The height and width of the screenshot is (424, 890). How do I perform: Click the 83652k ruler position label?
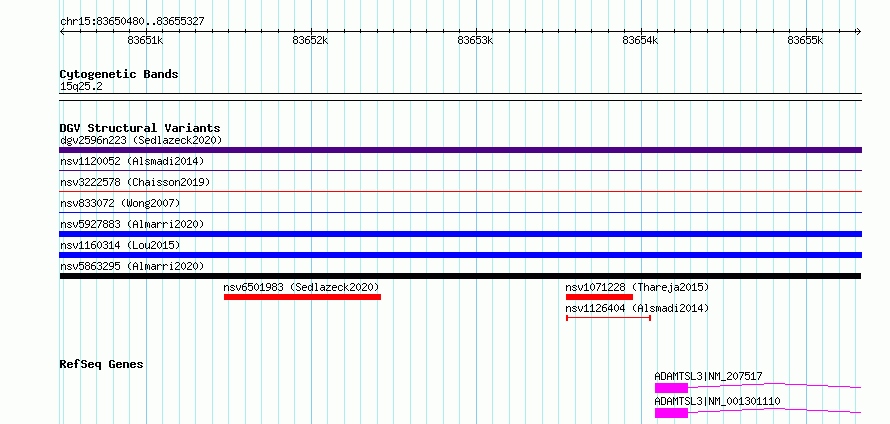(x=310, y=40)
